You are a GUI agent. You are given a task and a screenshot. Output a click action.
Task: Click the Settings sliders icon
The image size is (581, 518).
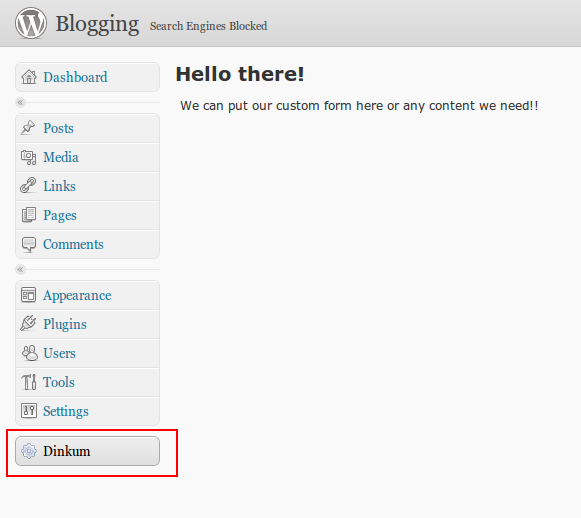29,411
